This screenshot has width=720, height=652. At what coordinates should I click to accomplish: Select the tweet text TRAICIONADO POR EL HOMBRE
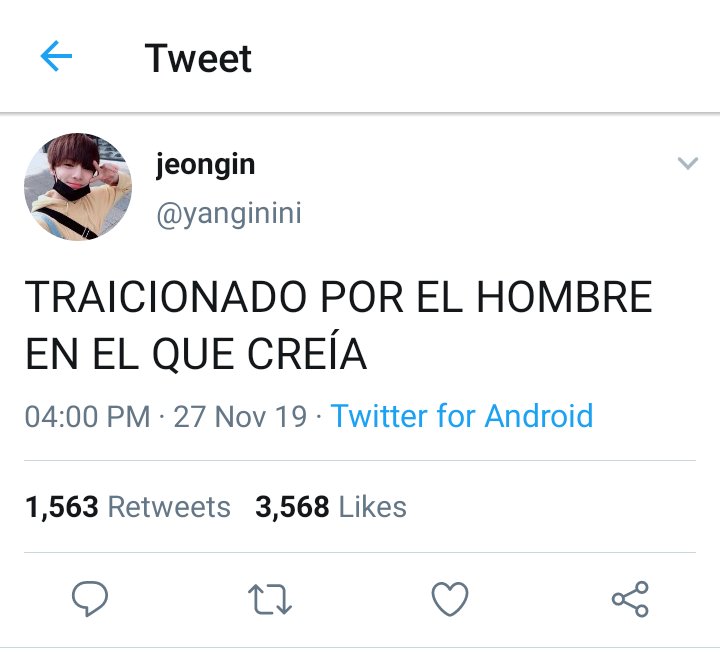[338, 297]
